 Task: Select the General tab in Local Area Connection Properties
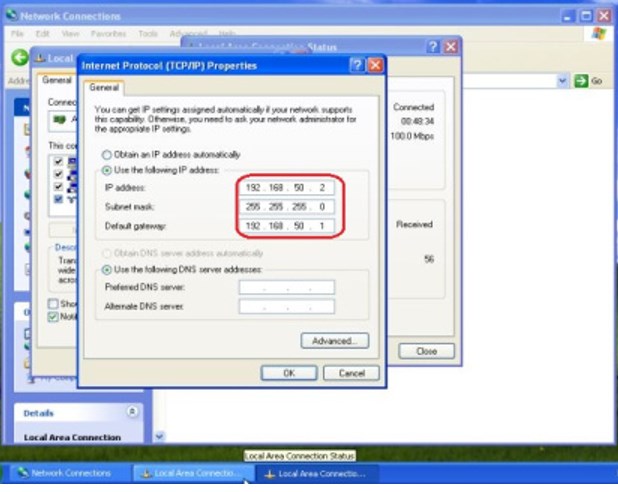57,80
